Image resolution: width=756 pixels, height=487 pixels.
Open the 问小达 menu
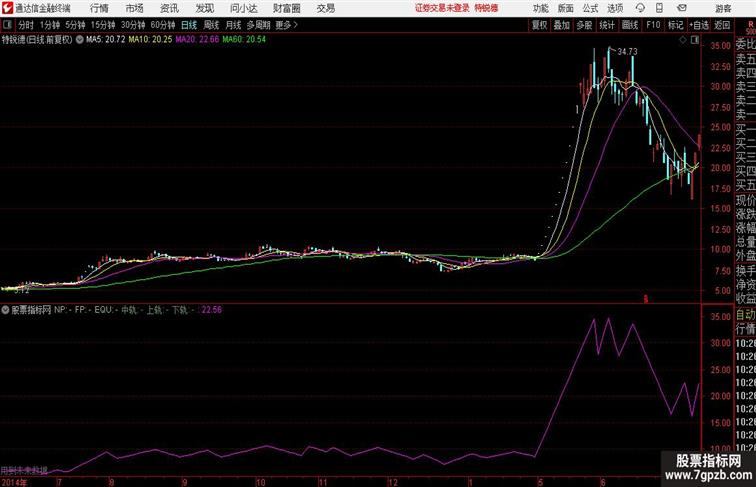tap(243, 8)
